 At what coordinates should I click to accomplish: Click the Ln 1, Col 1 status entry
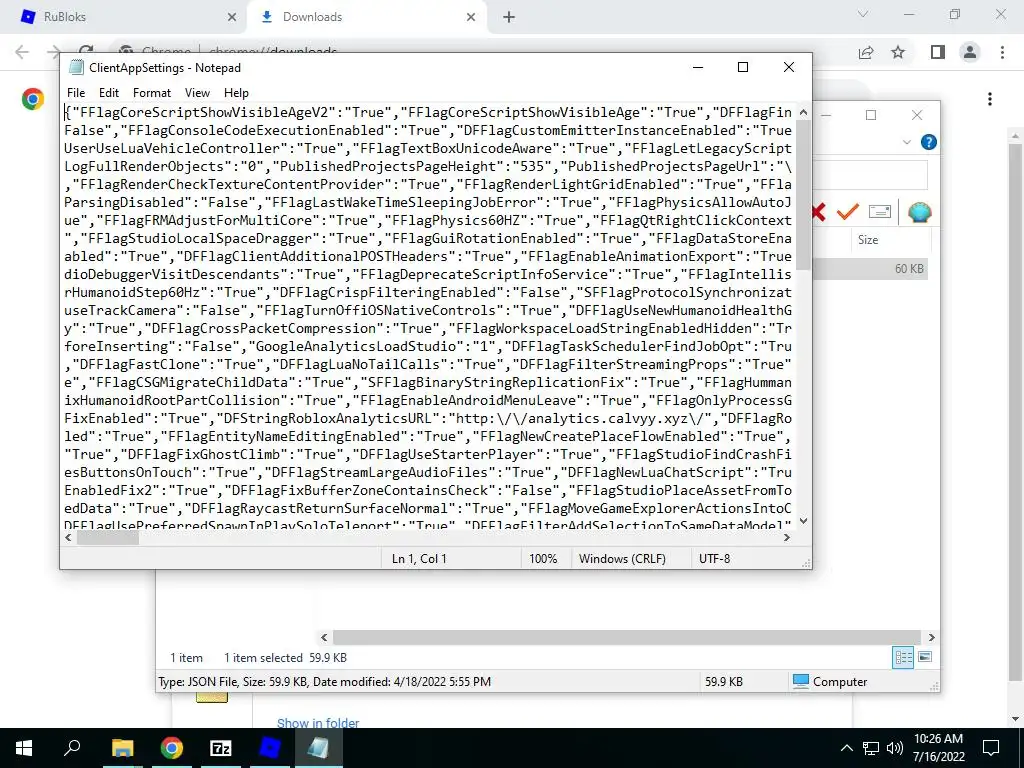tap(419, 558)
